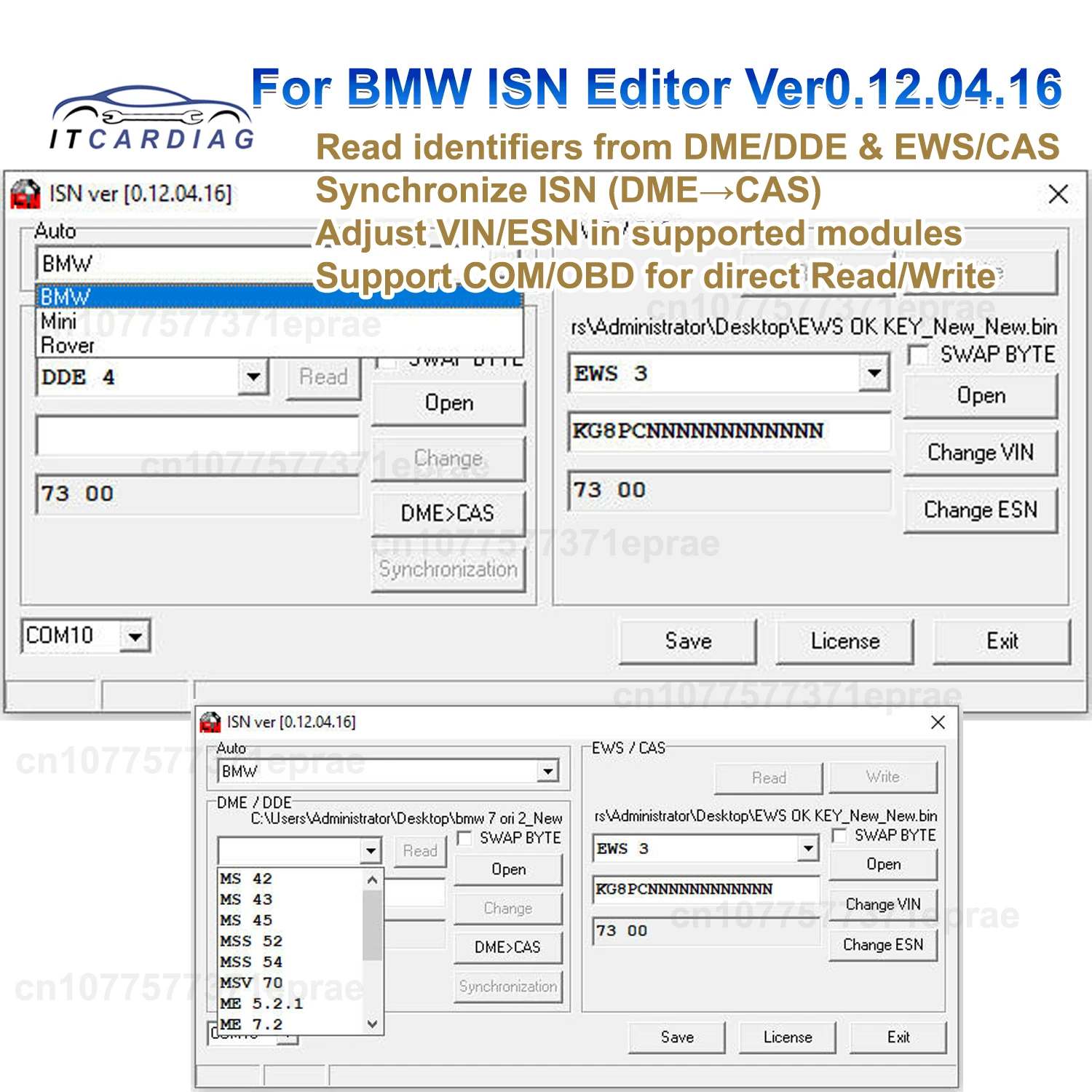Click Synchronization button in lower window
1092x1092 pixels.
(x=508, y=986)
